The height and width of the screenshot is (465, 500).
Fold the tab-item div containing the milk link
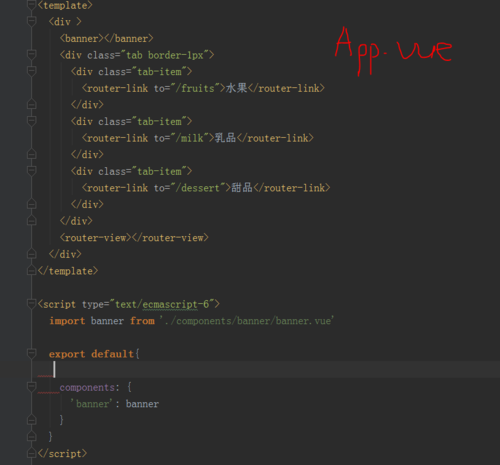tap(31, 121)
